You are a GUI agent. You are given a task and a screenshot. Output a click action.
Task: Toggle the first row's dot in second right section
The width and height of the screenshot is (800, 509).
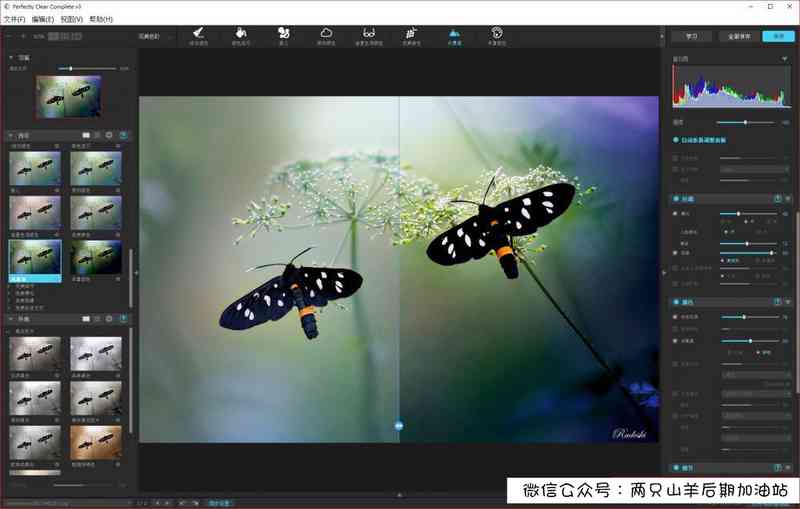tap(676, 317)
